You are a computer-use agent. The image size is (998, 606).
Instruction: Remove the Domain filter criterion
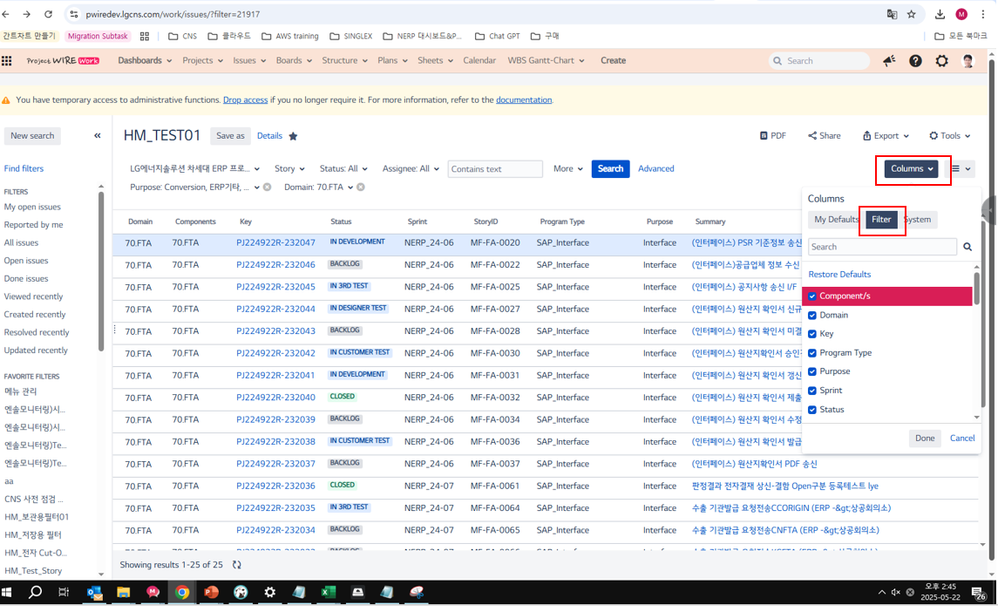361,187
